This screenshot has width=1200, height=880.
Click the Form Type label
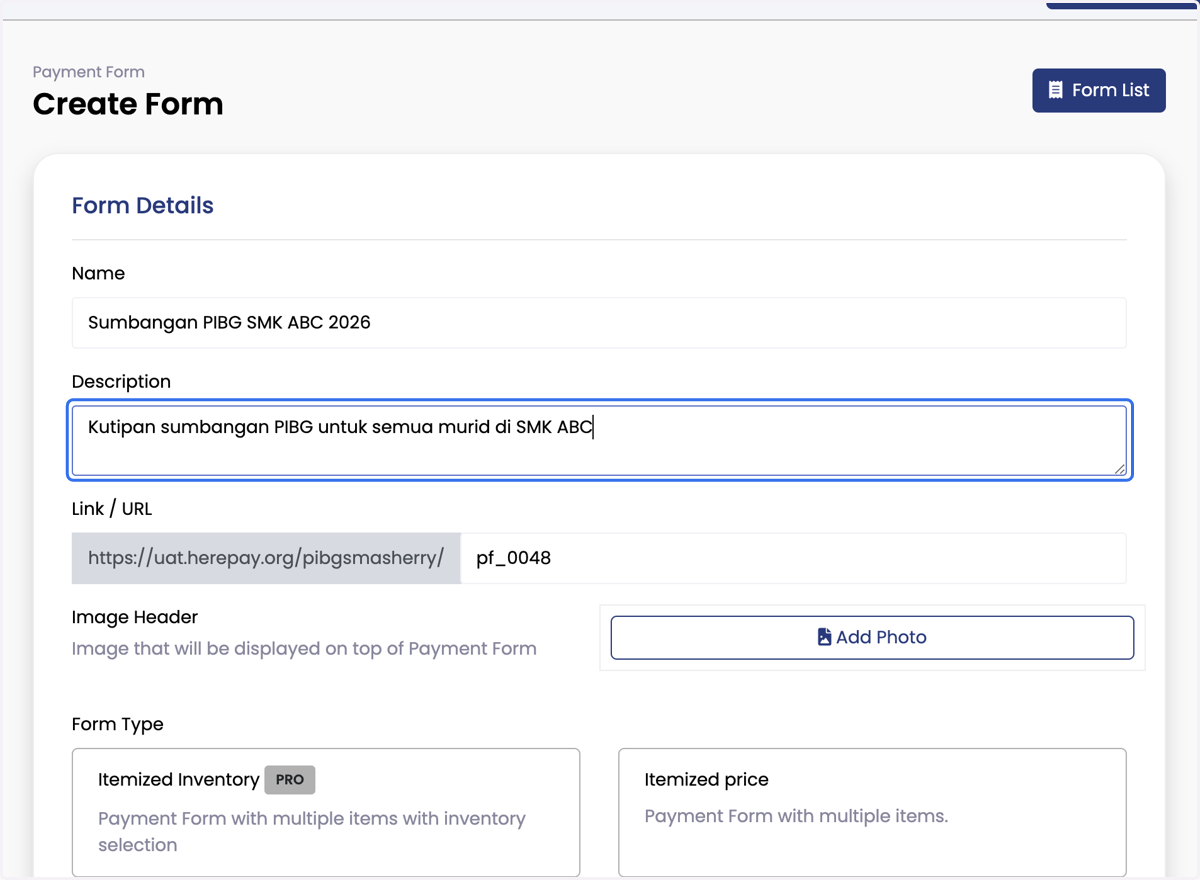coord(118,724)
